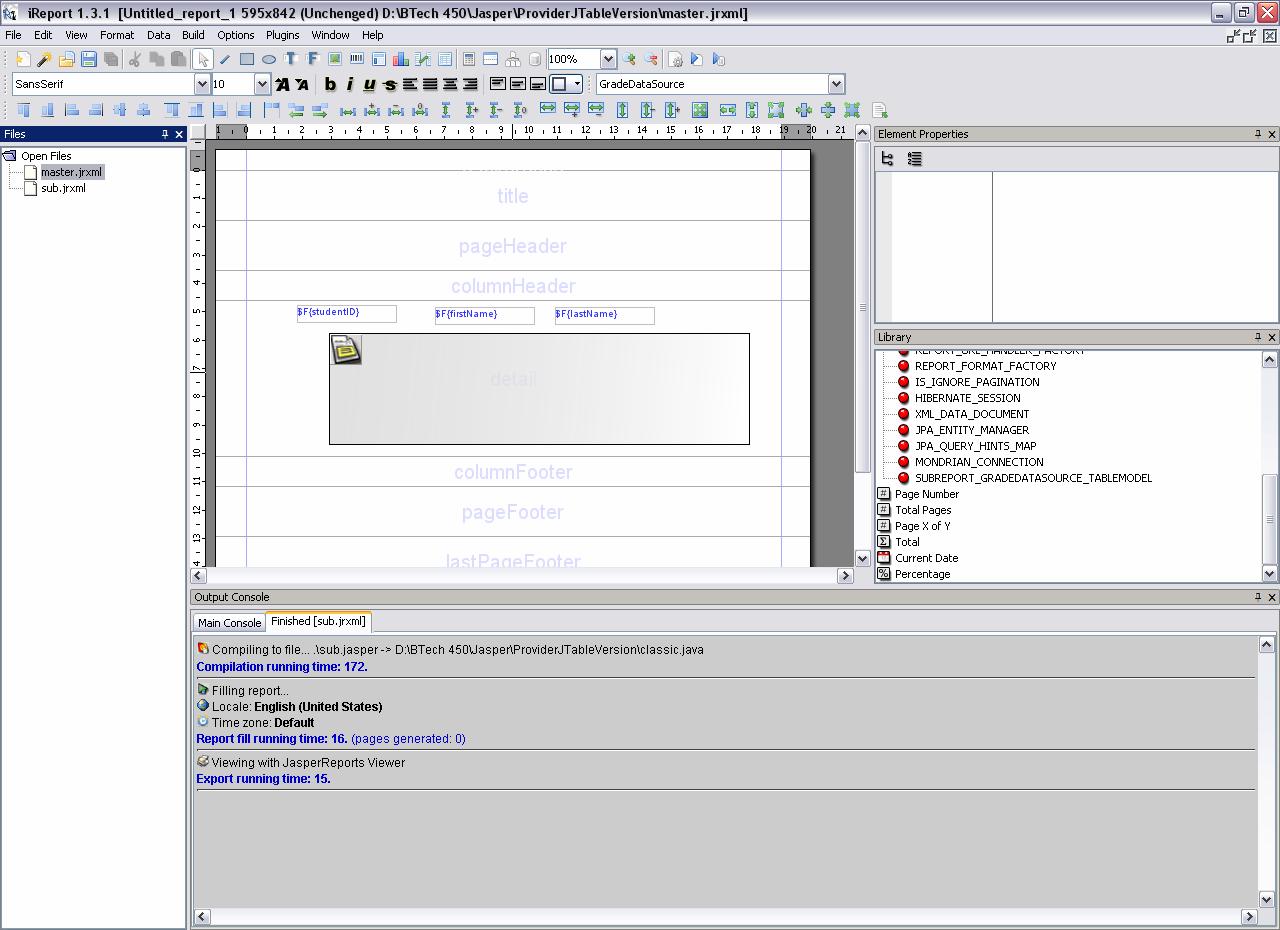
Task: Select Page Number in the Library list
Action: [x=926, y=494]
